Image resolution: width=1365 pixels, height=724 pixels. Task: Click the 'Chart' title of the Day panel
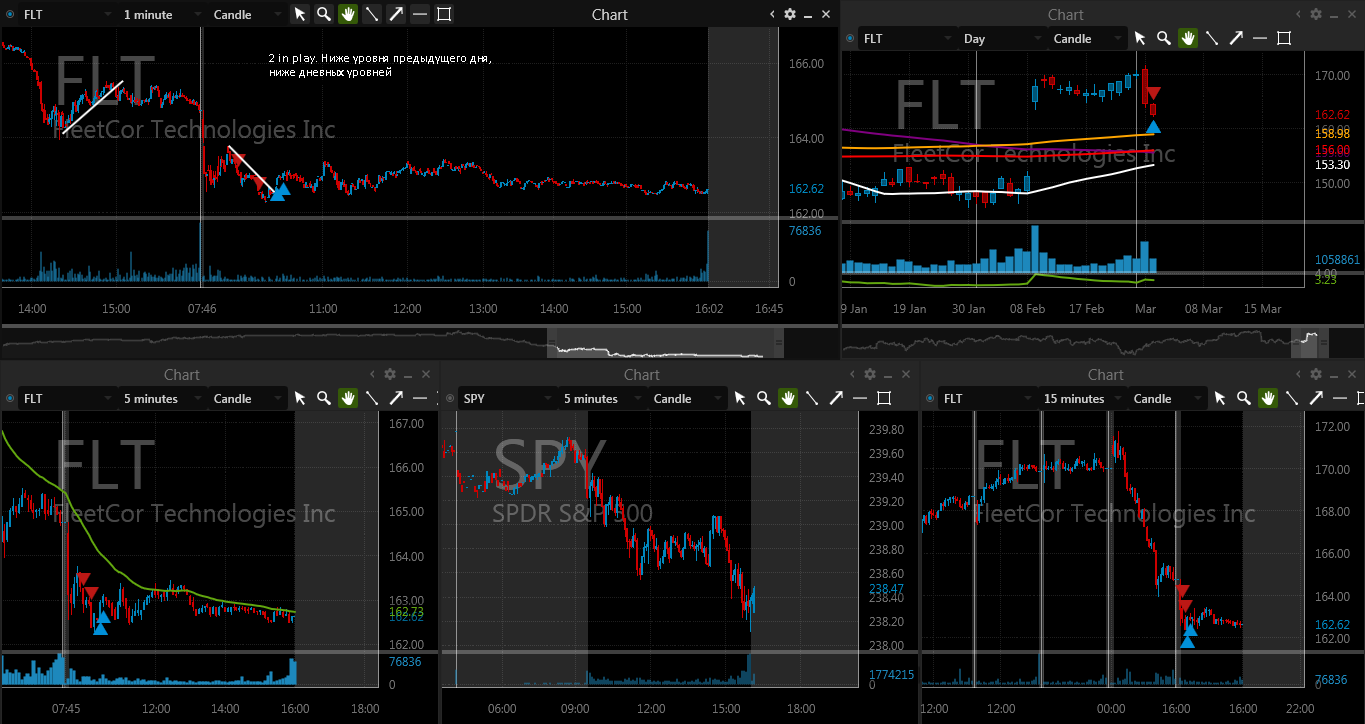point(1066,14)
